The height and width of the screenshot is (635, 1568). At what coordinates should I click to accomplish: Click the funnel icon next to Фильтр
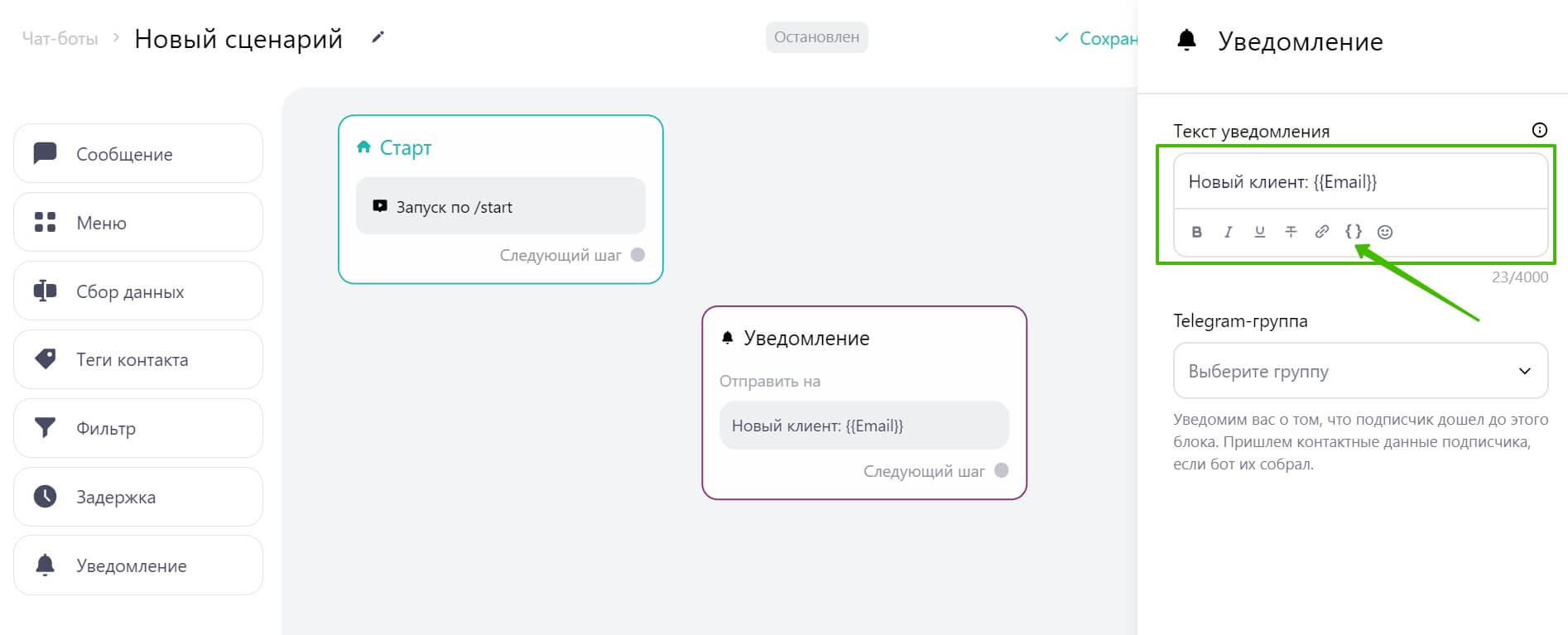[x=45, y=427]
